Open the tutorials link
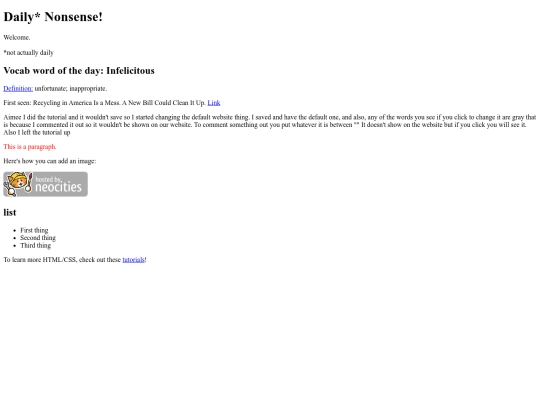The width and height of the screenshot is (540, 405). pos(134,260)
